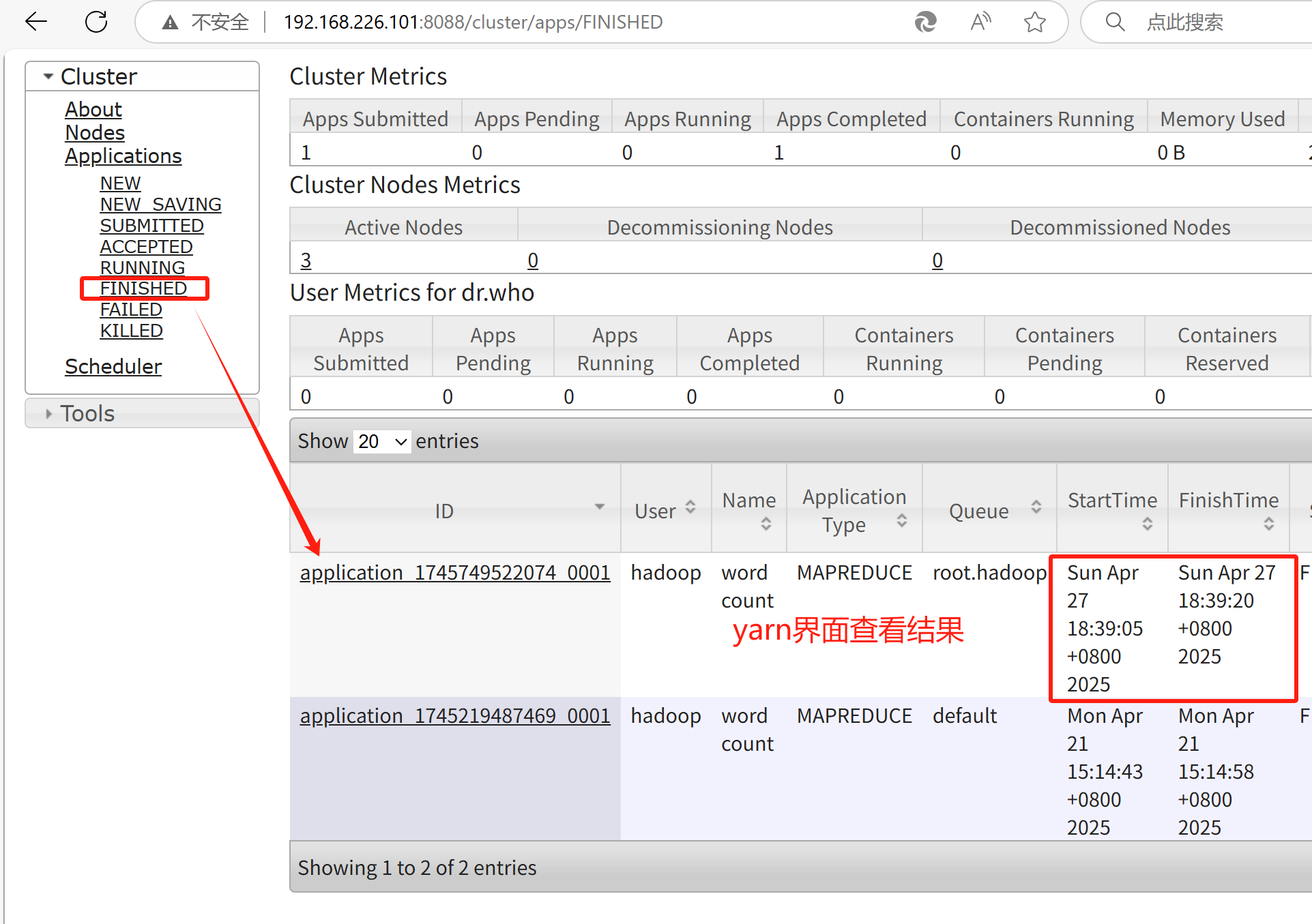Image resolution: width=1312 pixels, height=924 pixels.
Task: Click the browser back arrow
Action: [35, 22]
